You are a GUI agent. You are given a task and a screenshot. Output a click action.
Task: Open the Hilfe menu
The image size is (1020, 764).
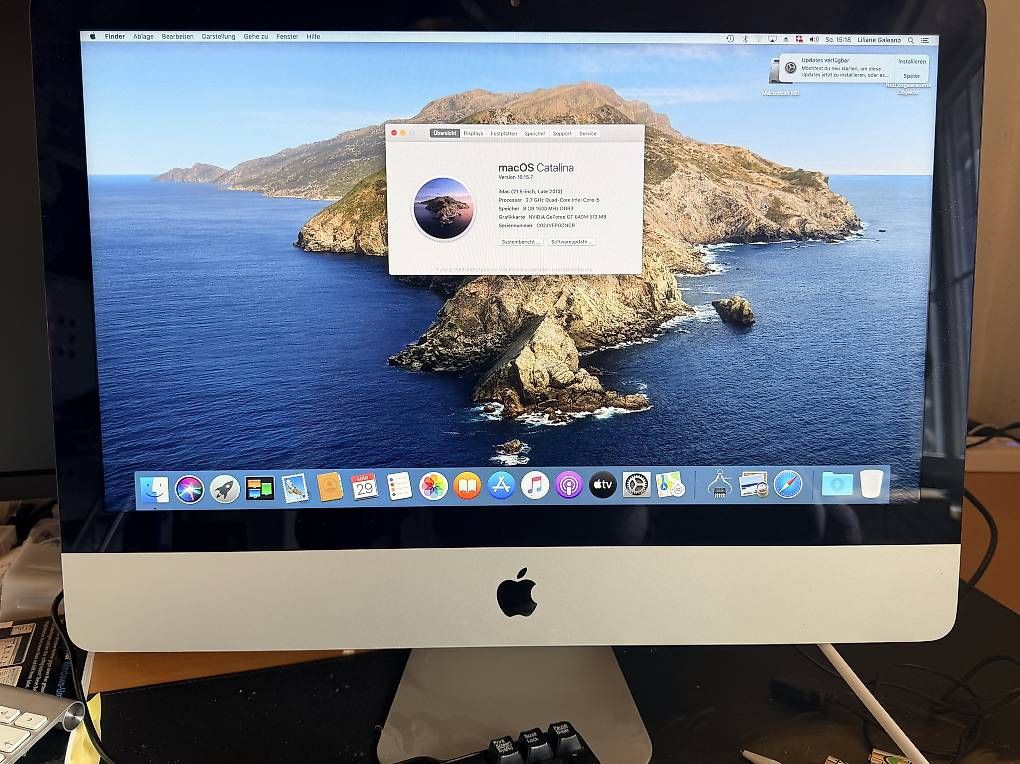click(x=313, y=36)
